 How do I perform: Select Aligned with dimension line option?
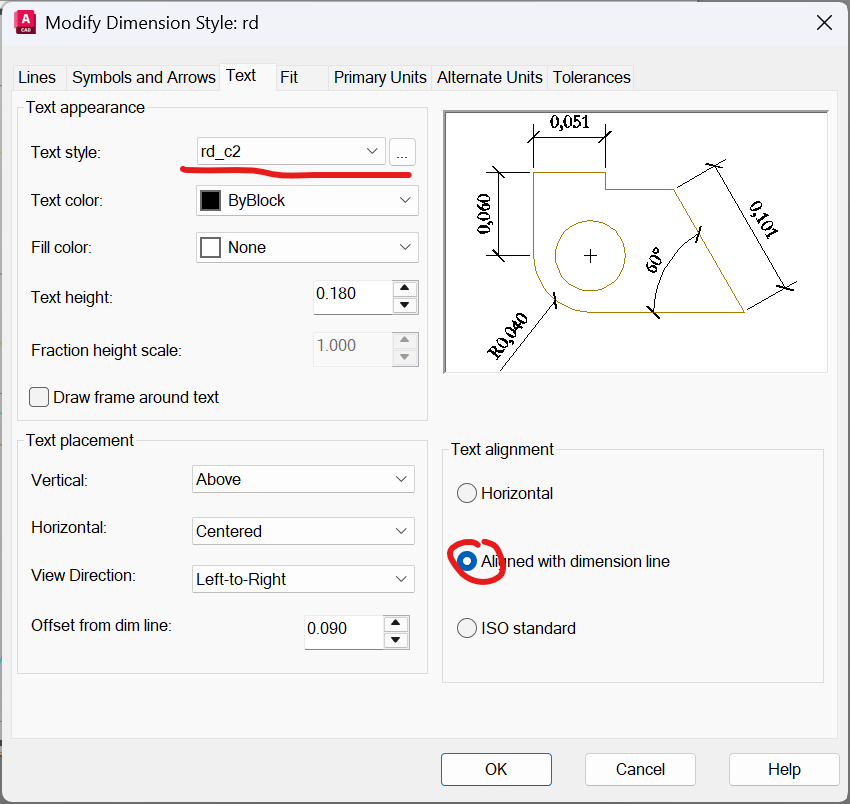[x=467, y=561]
